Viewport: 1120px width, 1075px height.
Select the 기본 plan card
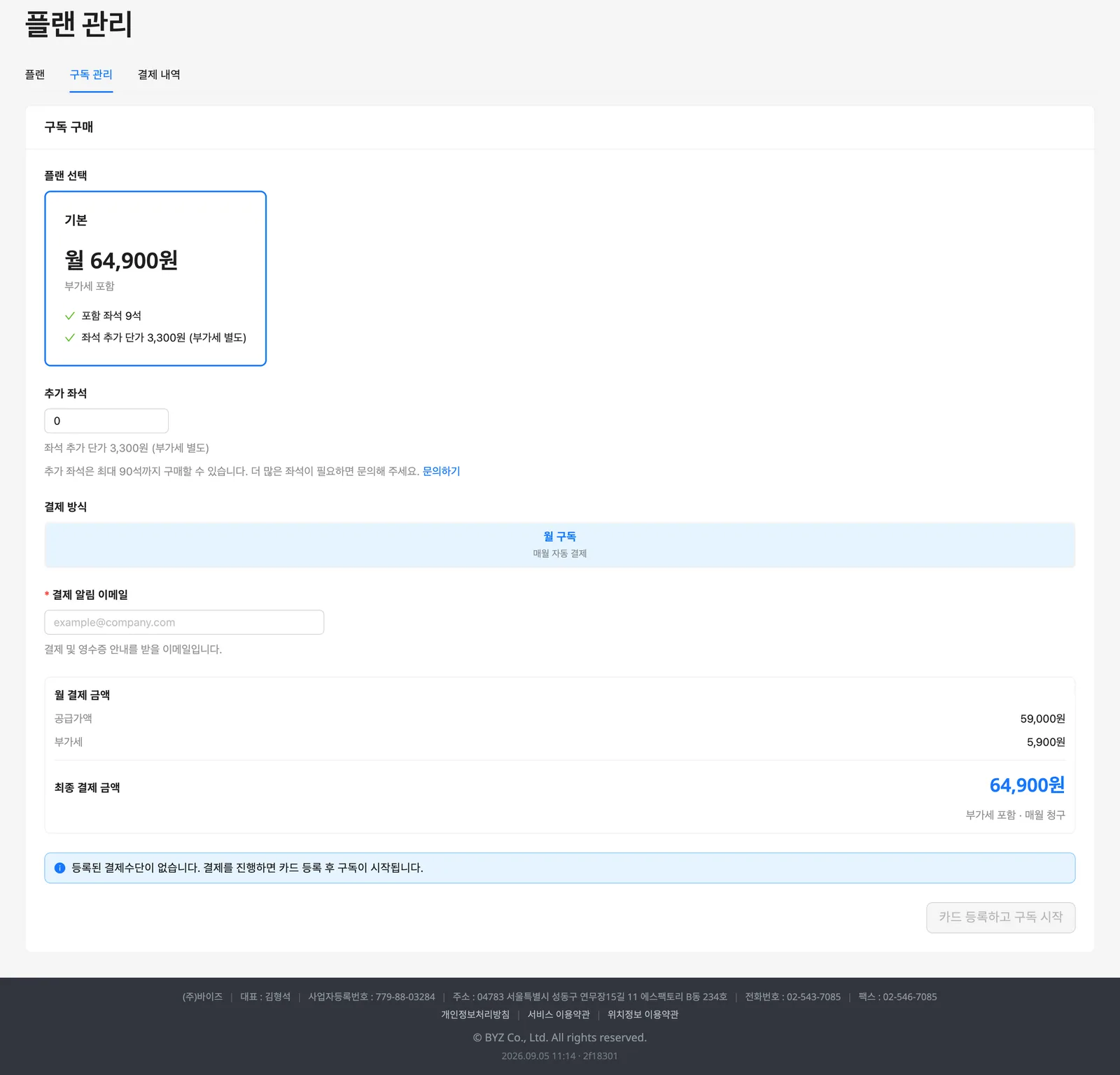[x=155, y=279]
